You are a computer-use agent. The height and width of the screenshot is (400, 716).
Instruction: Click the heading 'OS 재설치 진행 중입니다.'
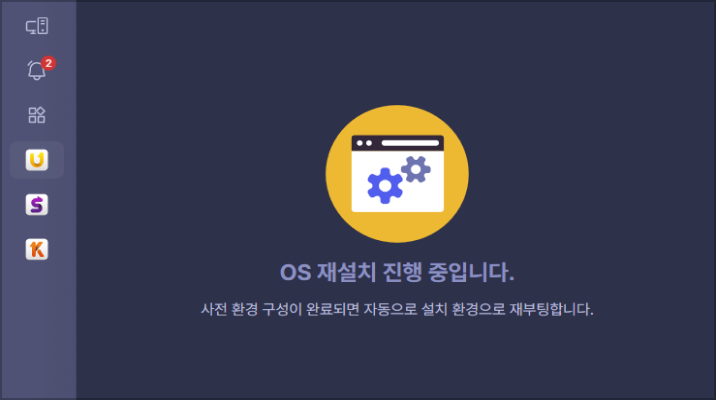click(397, 272)
